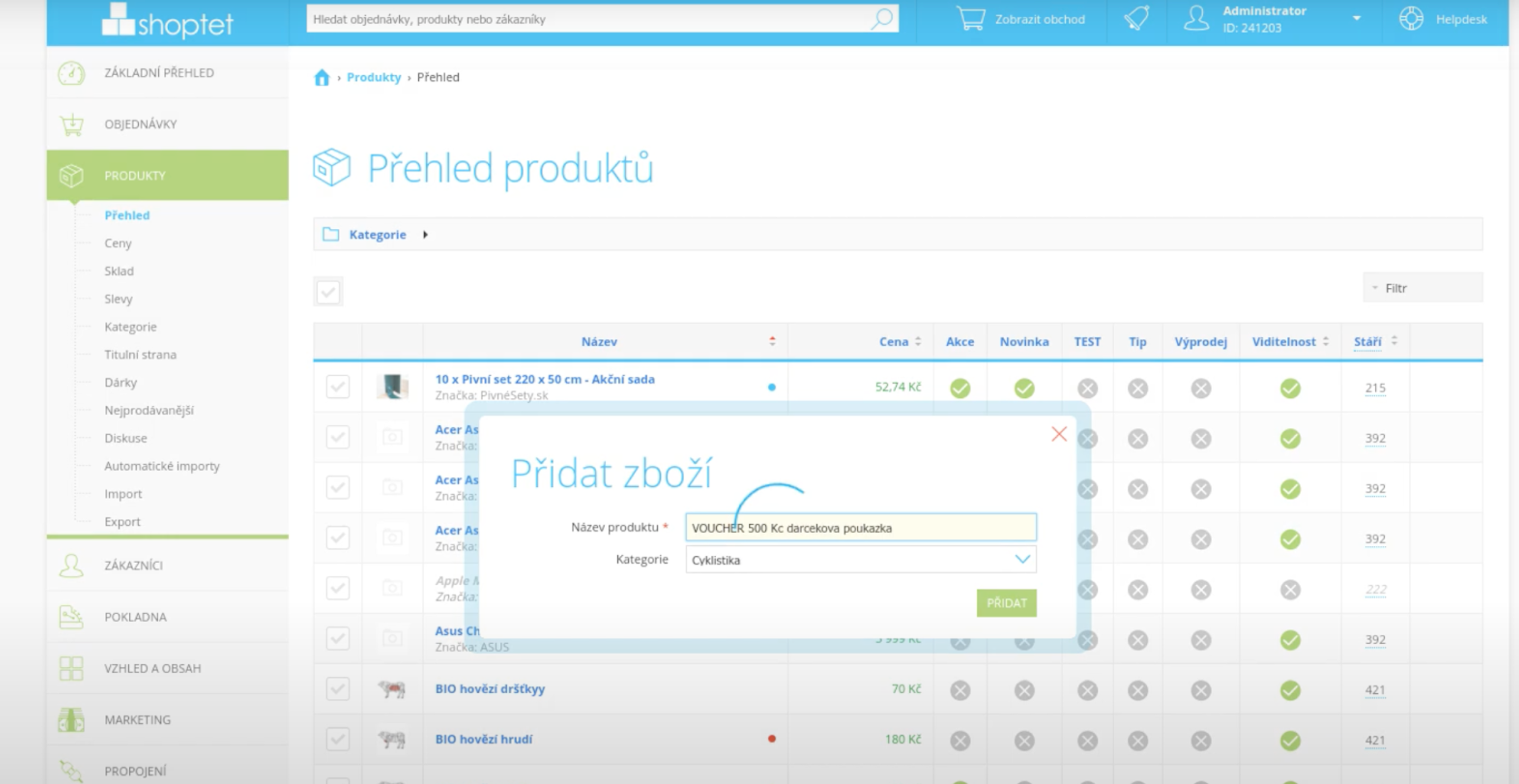
Task: Sort by Název column arrows
Action: tap(772, 341)
